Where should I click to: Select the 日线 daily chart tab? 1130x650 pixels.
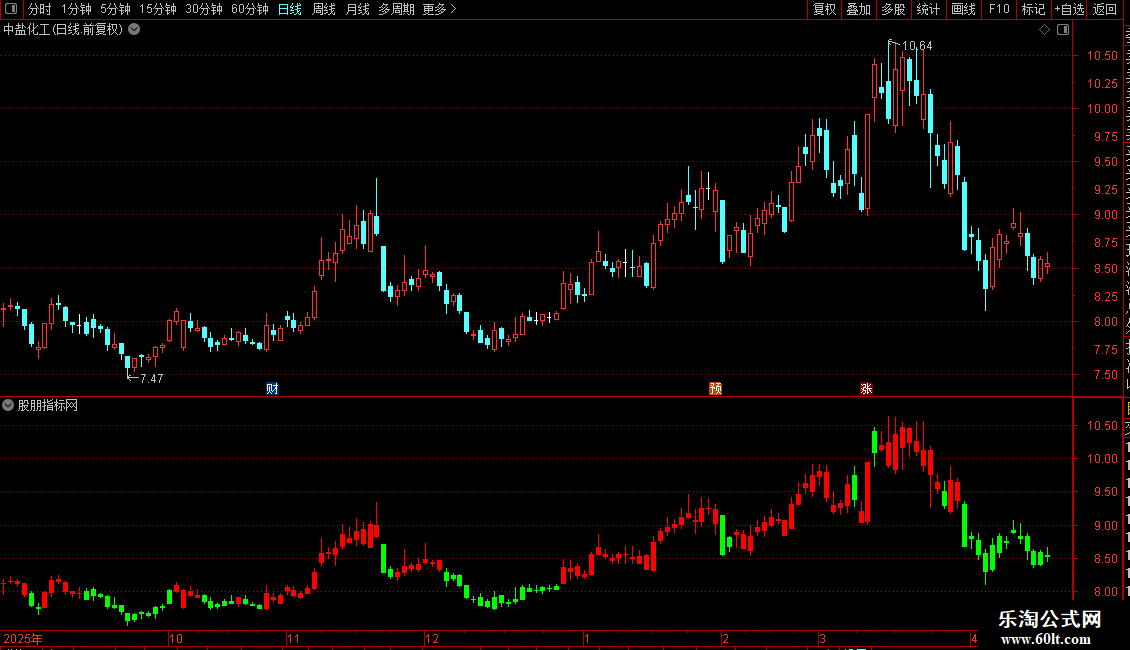tap(290, 9)
